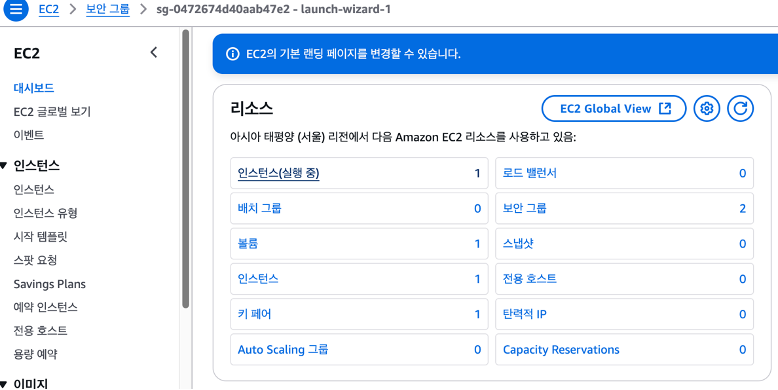778x390 pixels.
Task: Open 인스턴스 under the 인스턴스 section
Action: [34, 190]
